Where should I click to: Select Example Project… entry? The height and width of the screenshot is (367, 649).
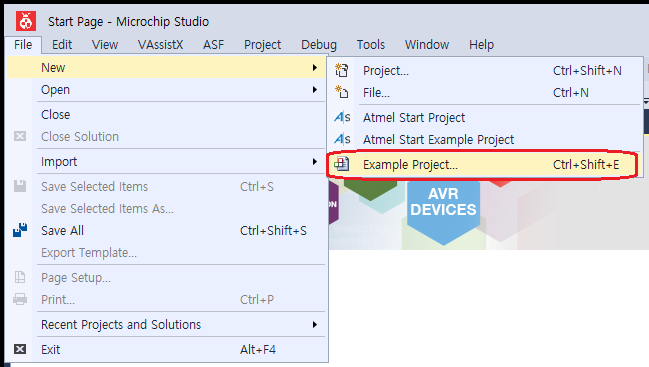tap(485, 164)
